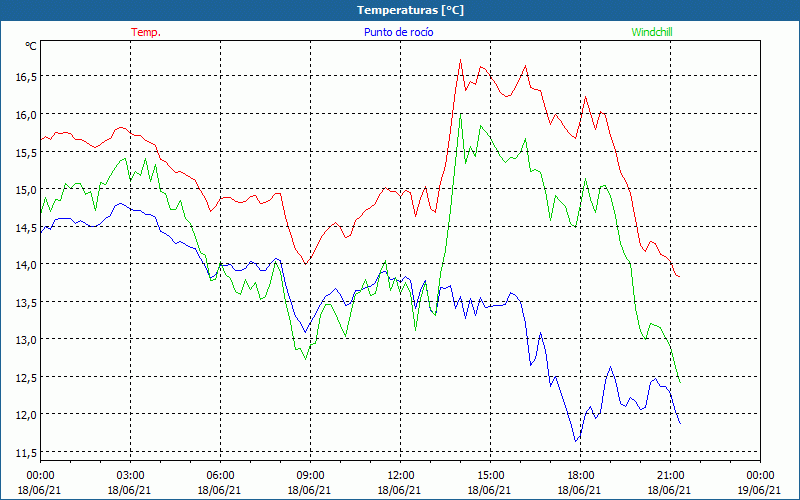This screenshot has width=800, height=500.
Task: Click the red temperature peak near 14:00
Action: 460,60
